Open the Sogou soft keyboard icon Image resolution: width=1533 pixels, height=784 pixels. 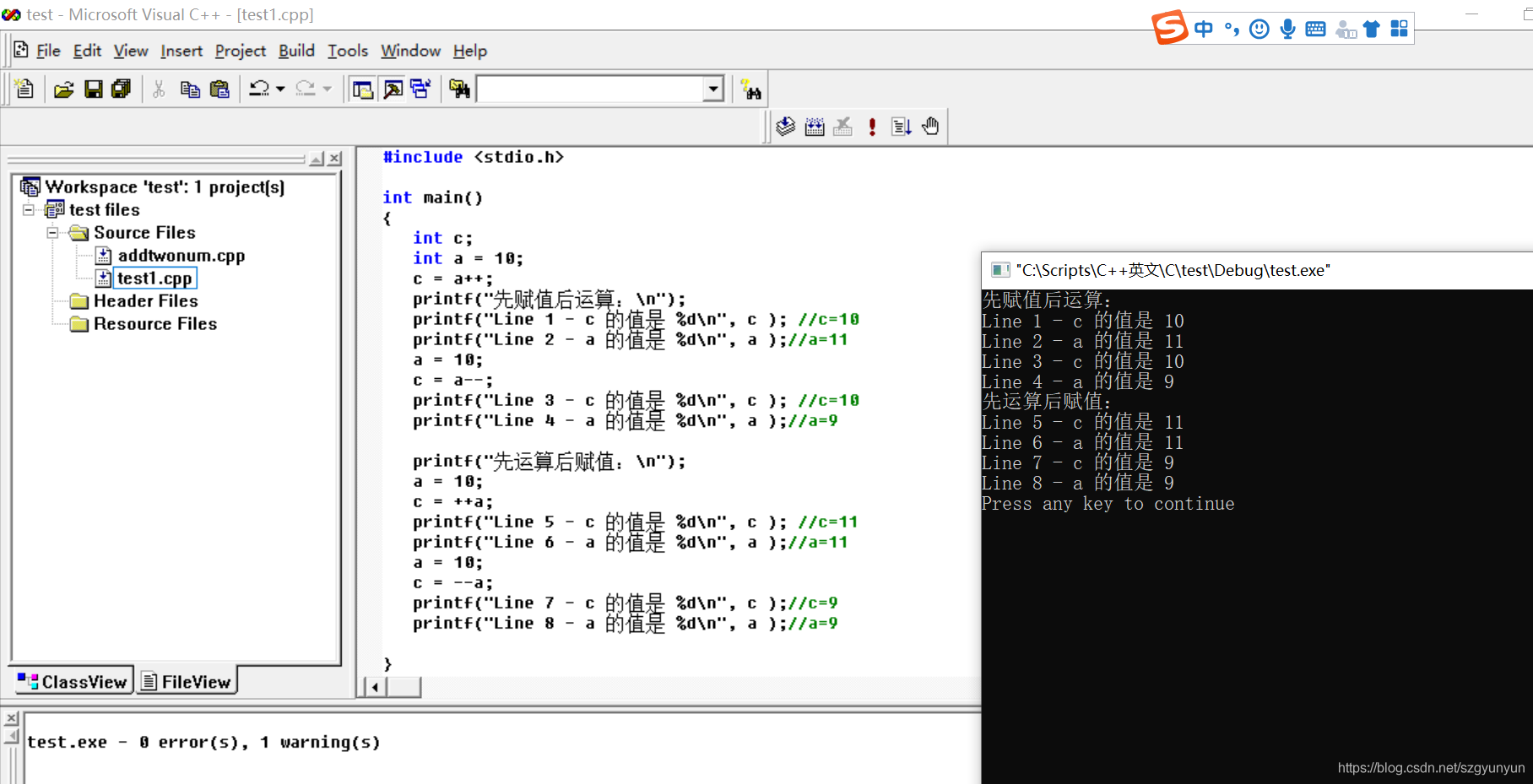[1315, 30]
